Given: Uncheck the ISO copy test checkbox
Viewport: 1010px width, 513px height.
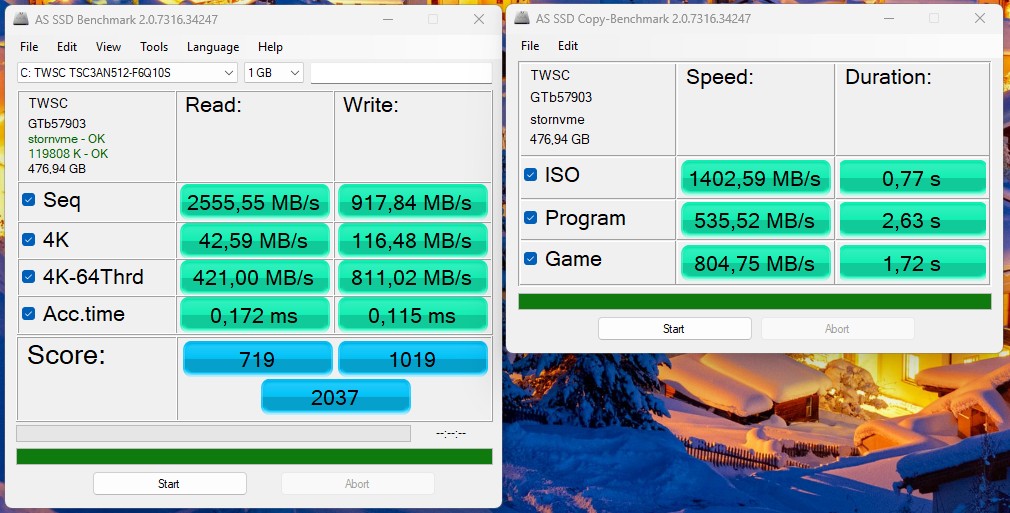Looking at the screenshot, I should (531, 175).
